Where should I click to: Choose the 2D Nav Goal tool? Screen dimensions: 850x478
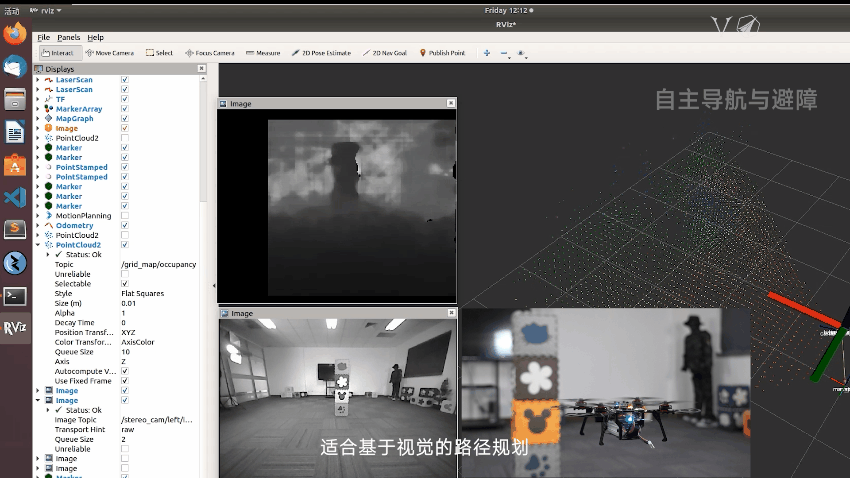point(385,53)
